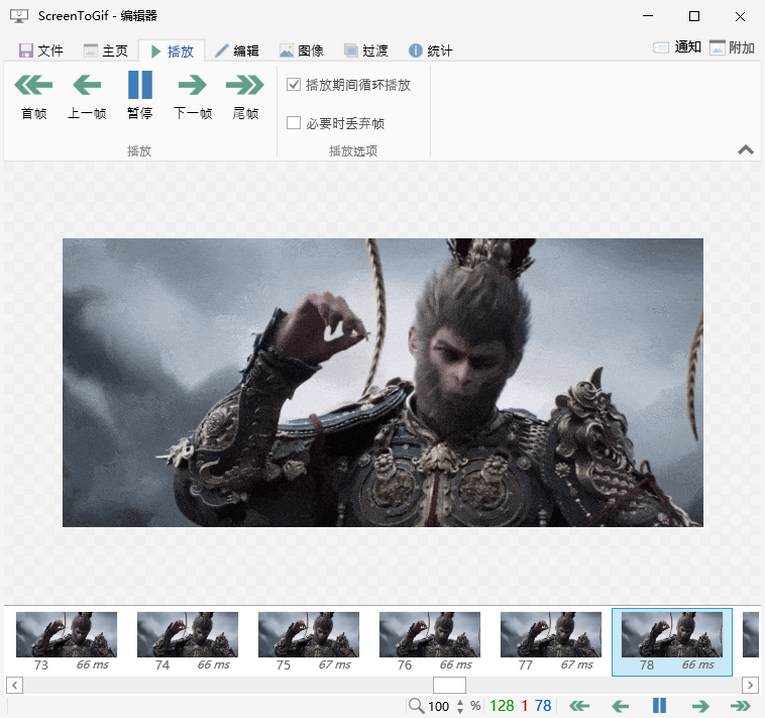Select the 播放 tab
This screenshot has width=765, height=718.
[172, 51]
